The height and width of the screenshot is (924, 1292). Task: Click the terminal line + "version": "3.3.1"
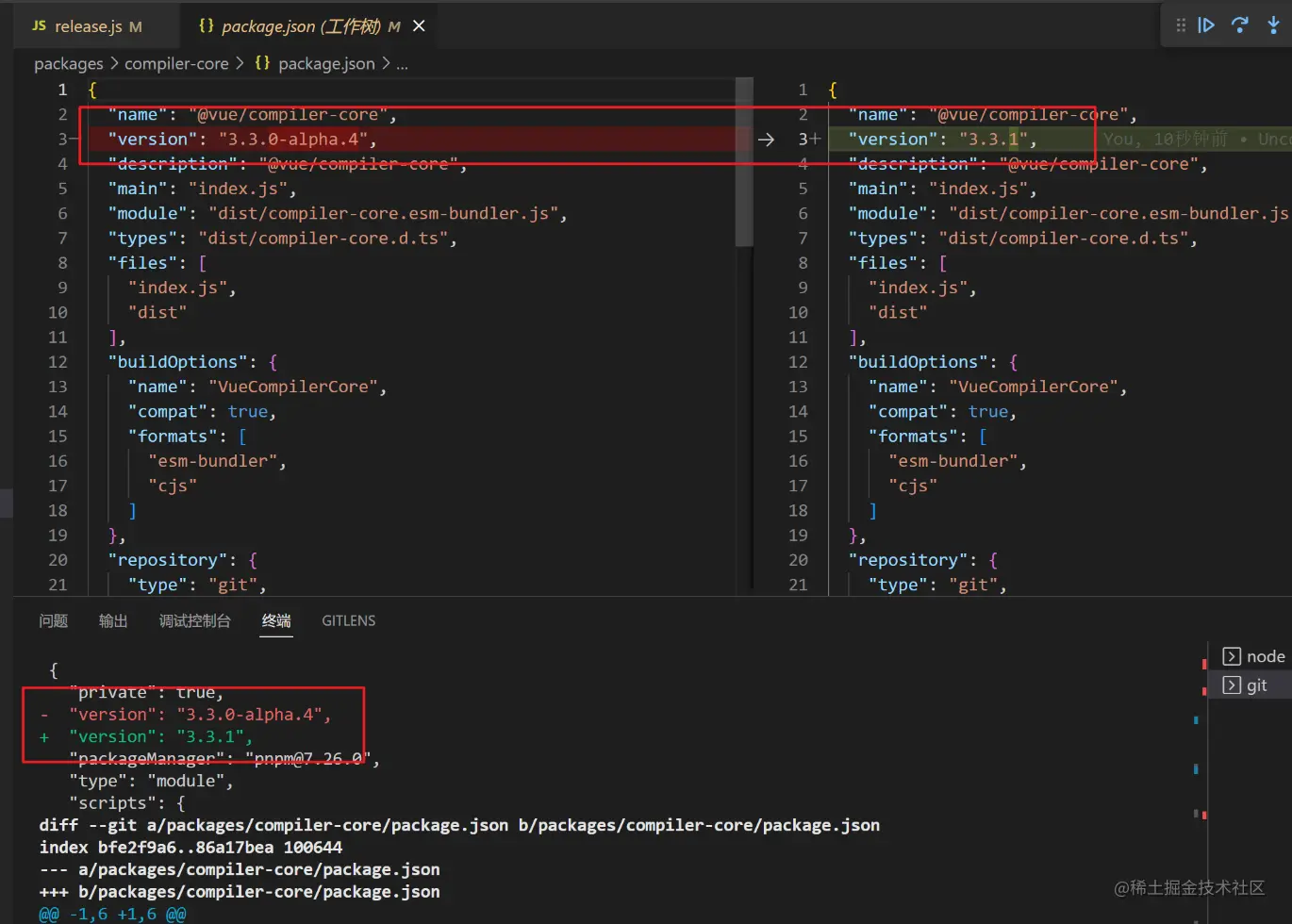[x=146, y=736]
